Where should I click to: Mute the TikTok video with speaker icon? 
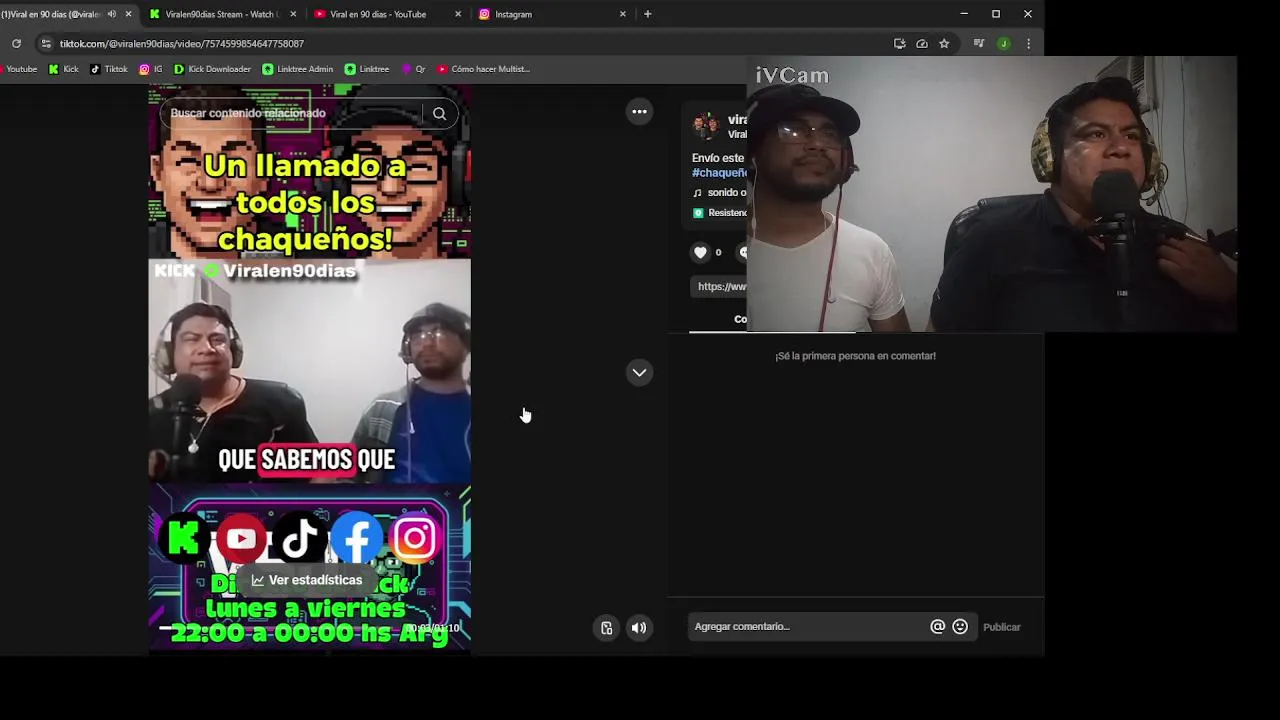click(x=639, y=628)
